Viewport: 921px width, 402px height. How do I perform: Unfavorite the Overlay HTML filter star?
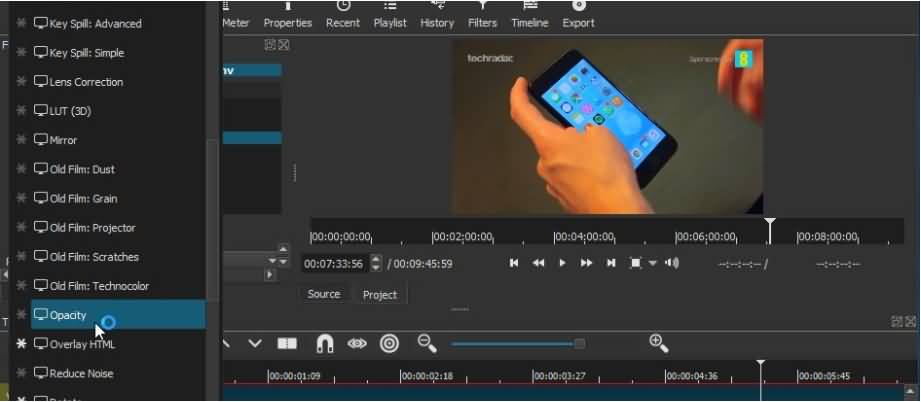coord(21,344)
